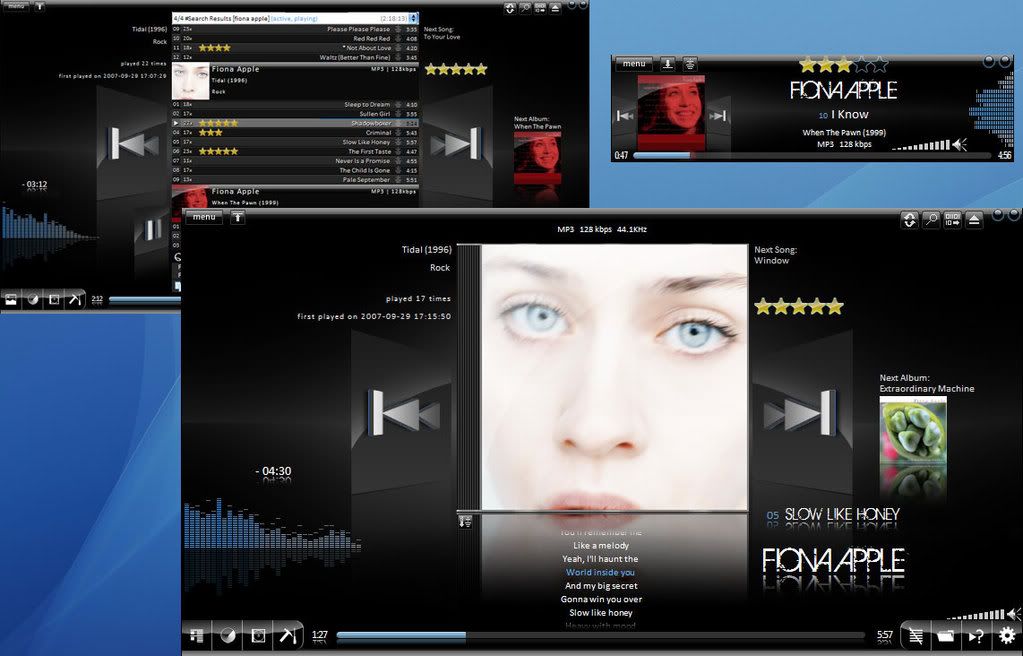Seek within the compact window progress bar
Viewport: 1023px width, 656px height.
pos(812,155)
